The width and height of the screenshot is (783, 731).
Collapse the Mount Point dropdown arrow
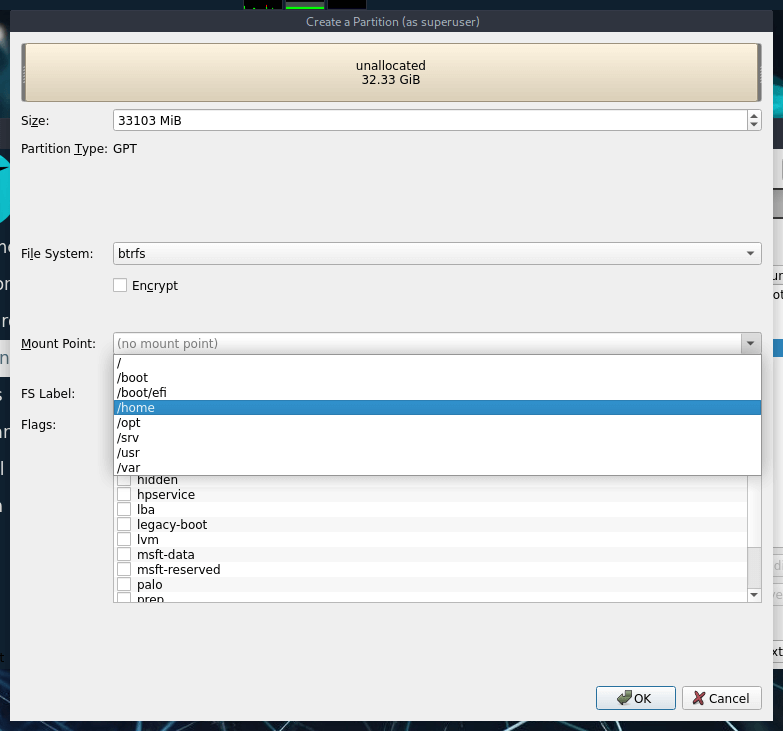[750, 344]
